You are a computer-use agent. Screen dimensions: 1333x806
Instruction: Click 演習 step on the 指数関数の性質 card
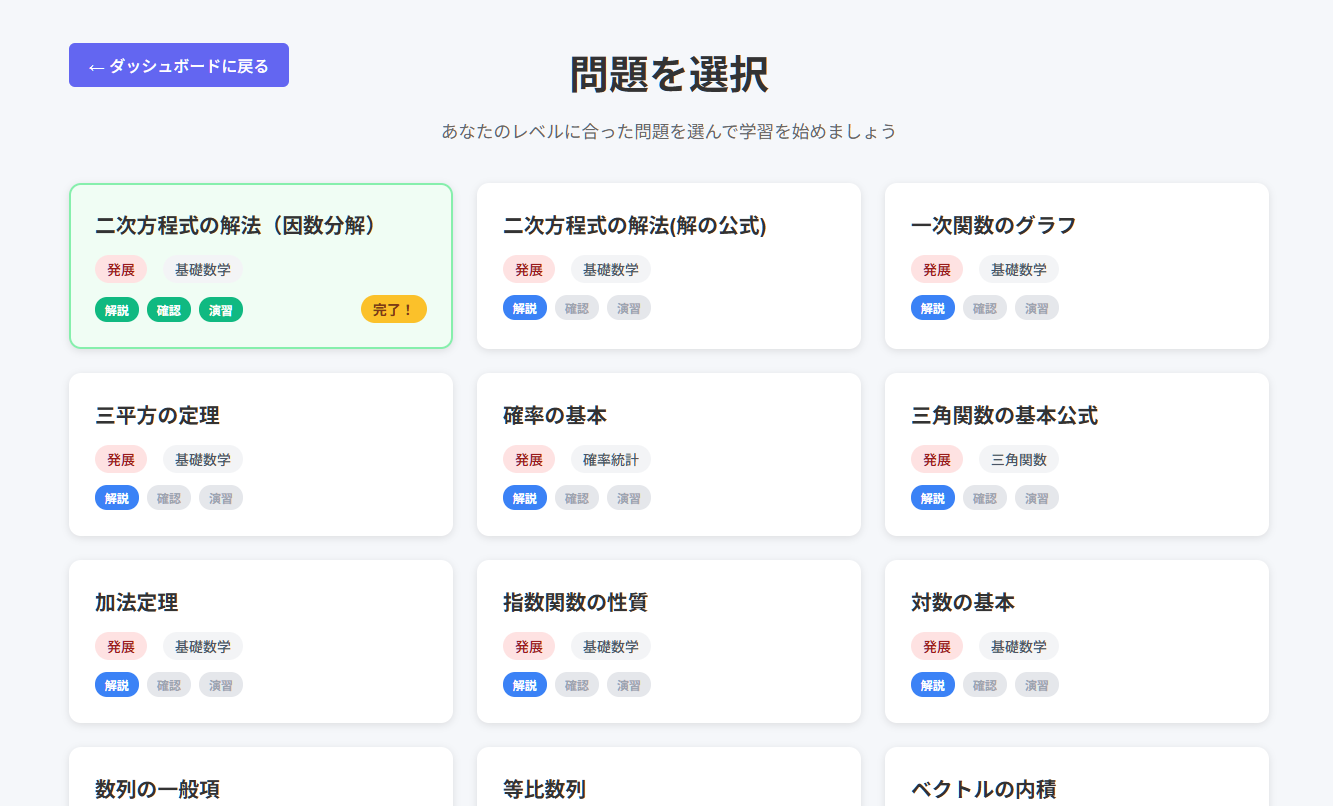(x=629, y=685)
